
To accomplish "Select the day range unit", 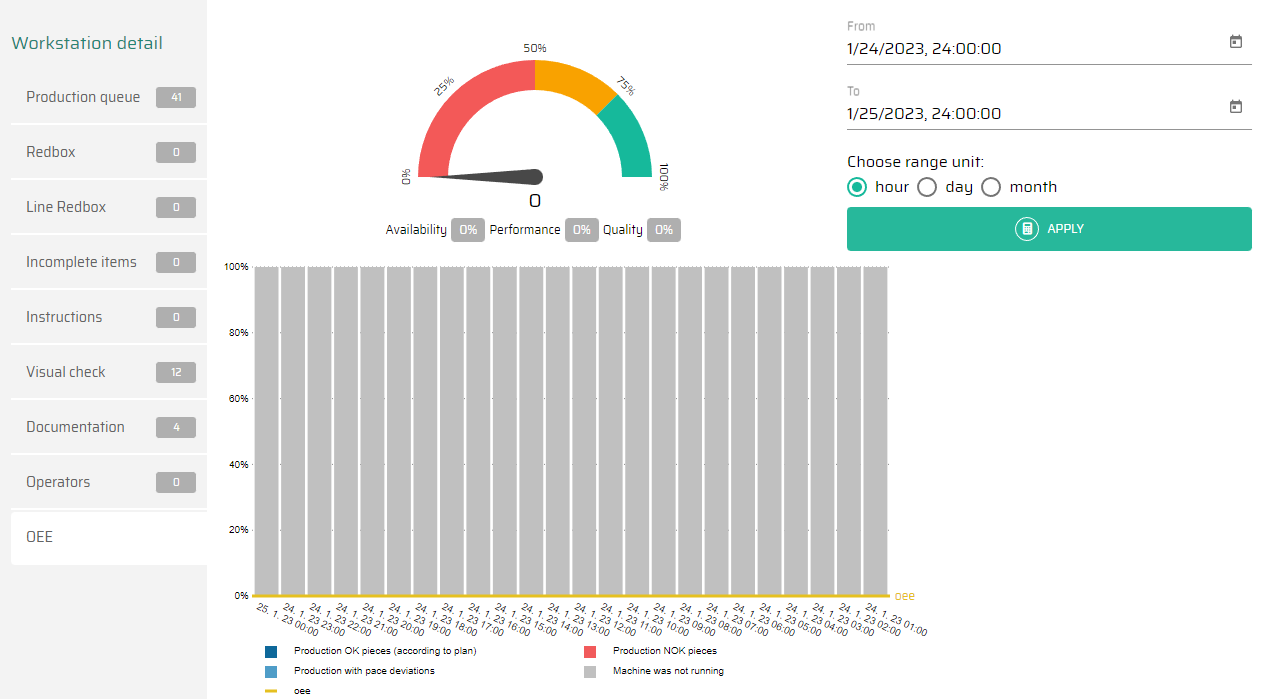I will click(927, 187).
